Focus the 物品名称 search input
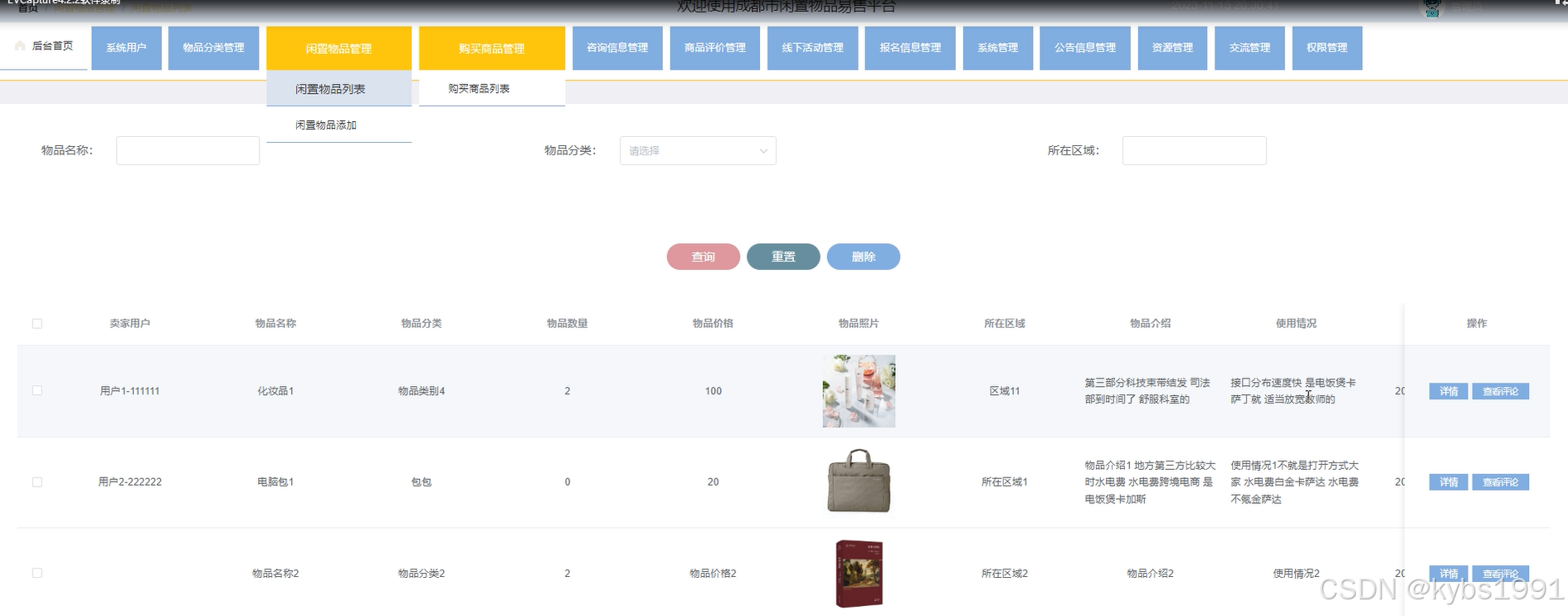 (187, 150)
